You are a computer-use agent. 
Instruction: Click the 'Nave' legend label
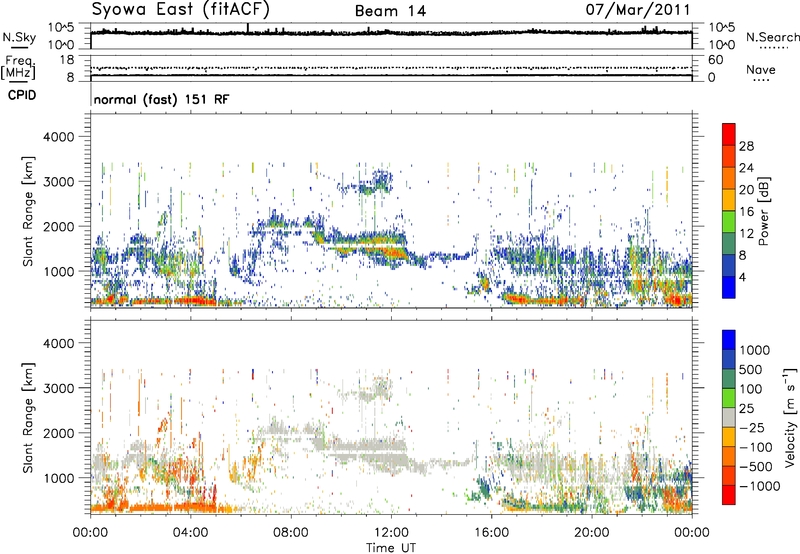click(x=761, y=69)
